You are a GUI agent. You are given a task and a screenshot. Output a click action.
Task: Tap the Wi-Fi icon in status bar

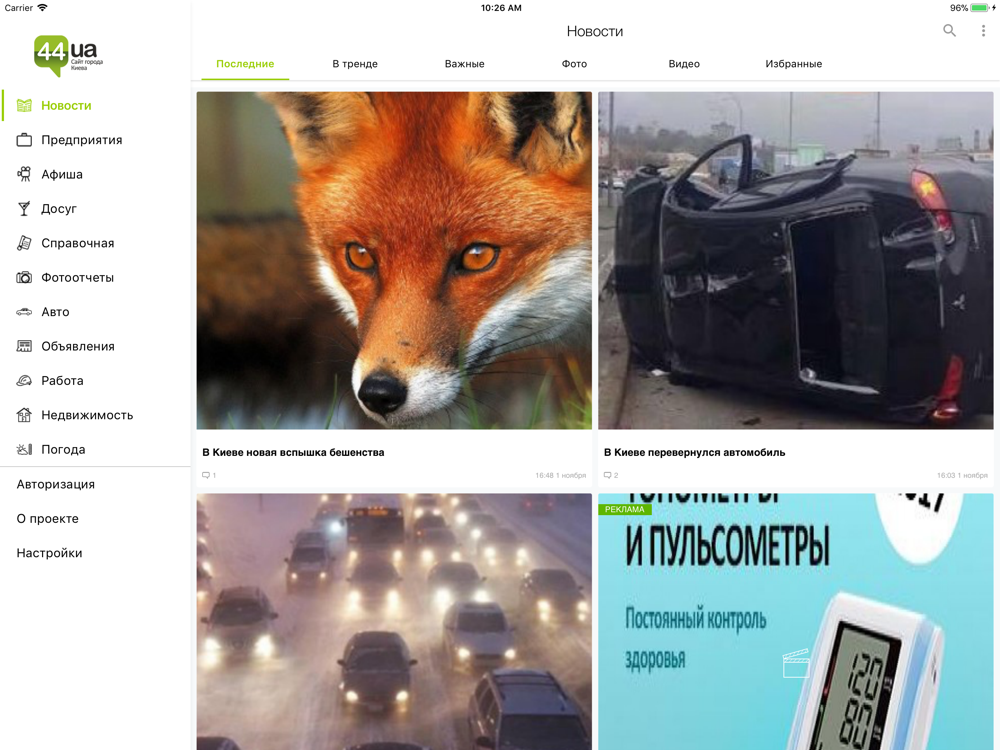point(42,8)
